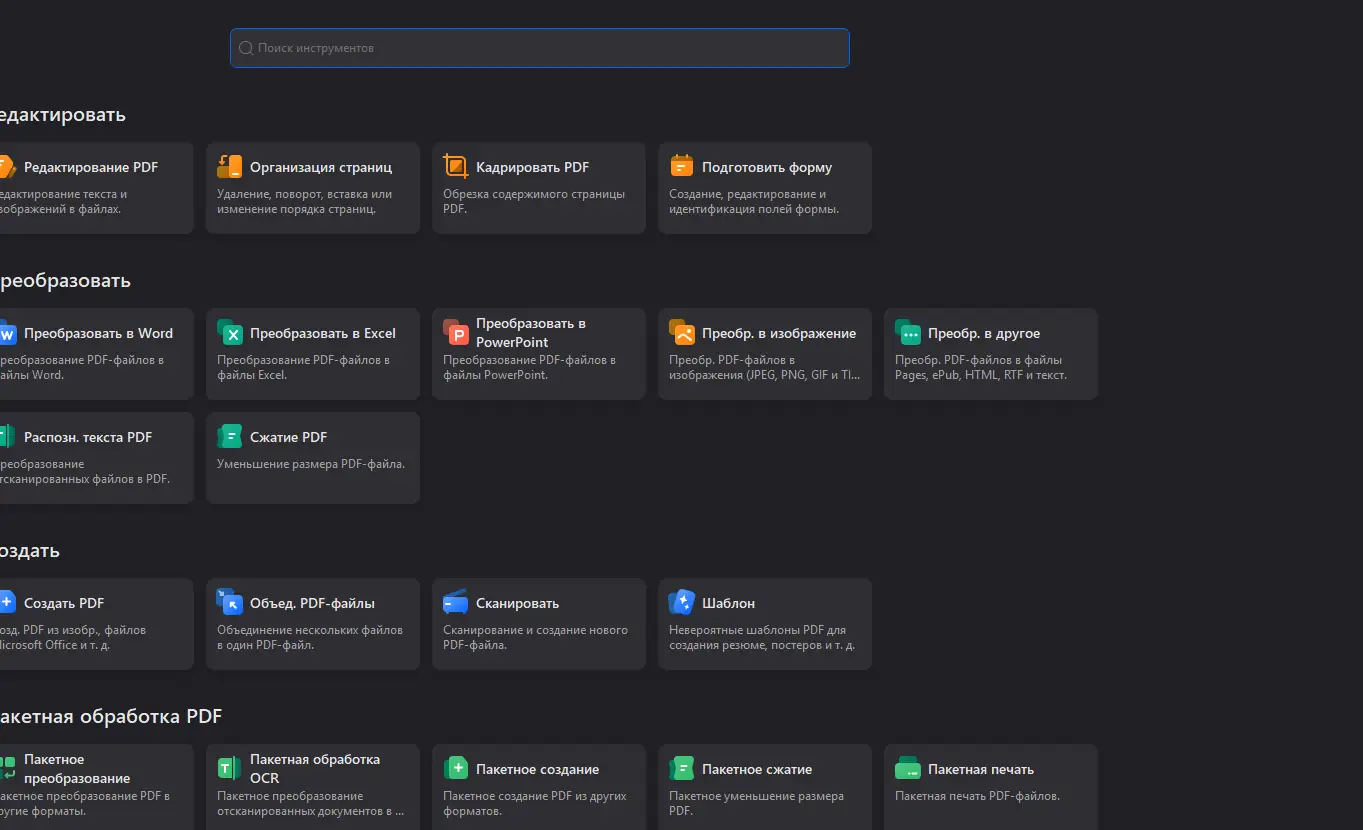Click the Batch Create plus icon

tap(456, 769)
